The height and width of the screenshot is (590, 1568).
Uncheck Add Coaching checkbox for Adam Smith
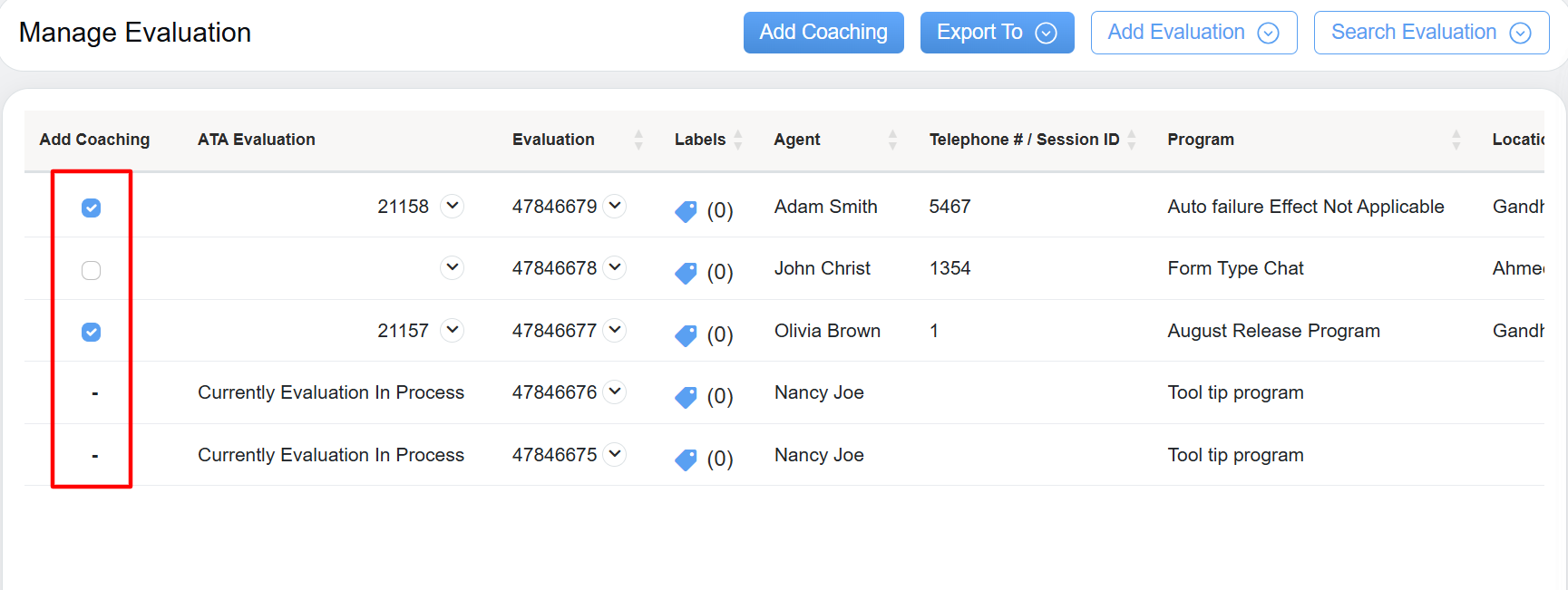(x=92, y=208)
